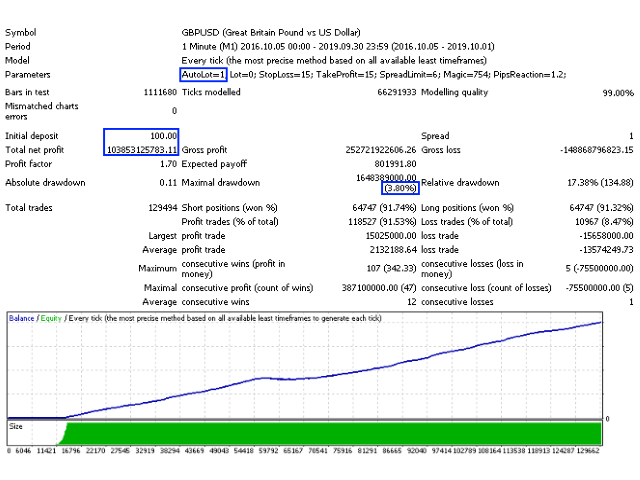Click the Average consecutive wins value 12

(411, 302)
